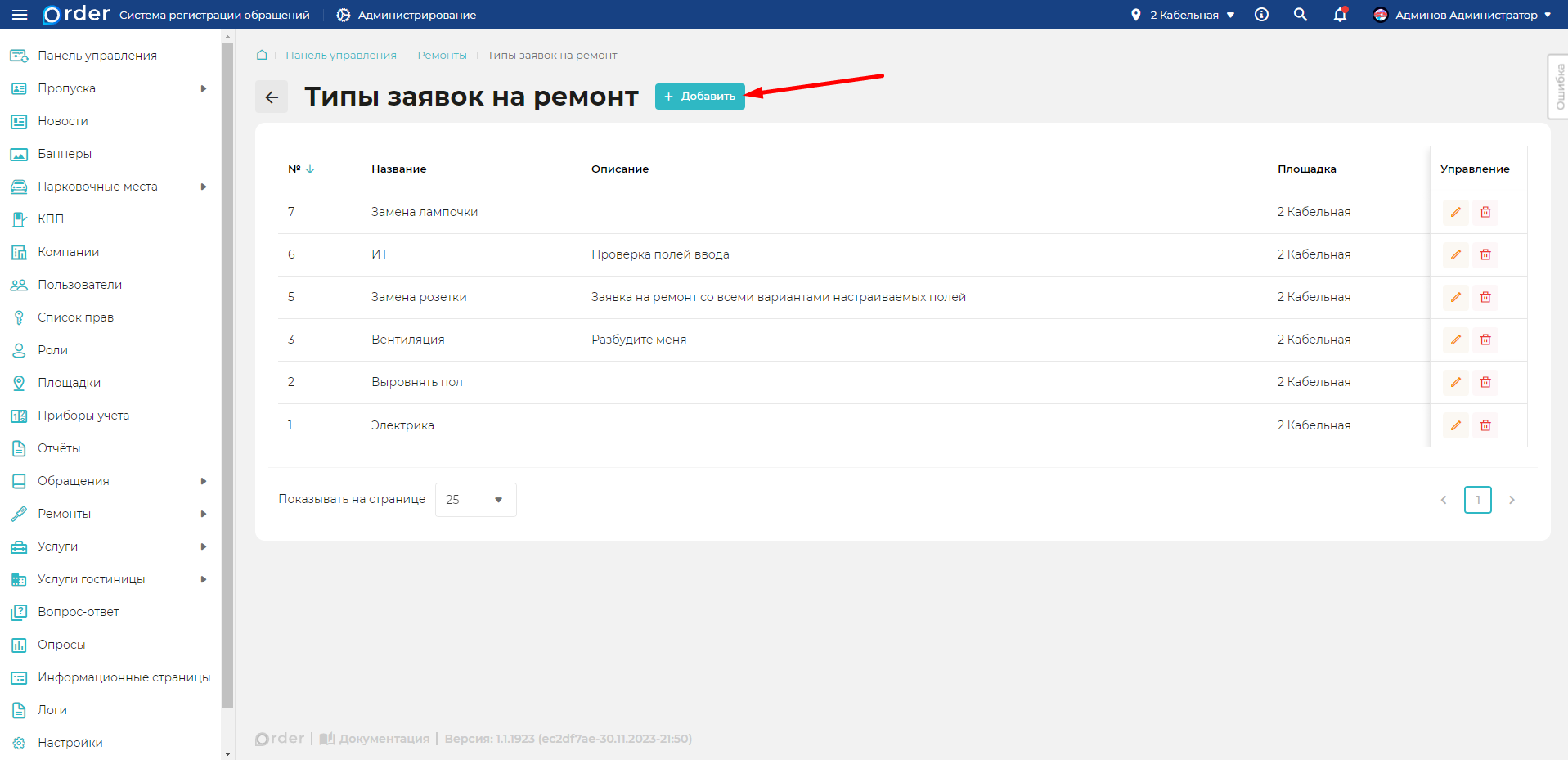1568x760 pixels.
Task: Click the home icon in breadcrumbs
Action: pos(262,55)
